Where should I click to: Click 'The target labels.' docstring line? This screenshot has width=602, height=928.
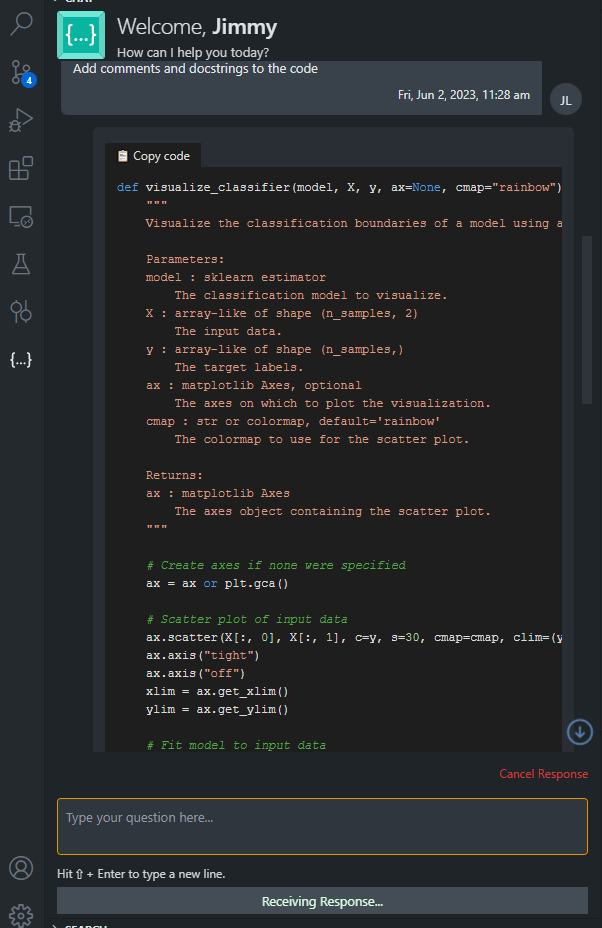pyautogui.click(x=239, y=367)
